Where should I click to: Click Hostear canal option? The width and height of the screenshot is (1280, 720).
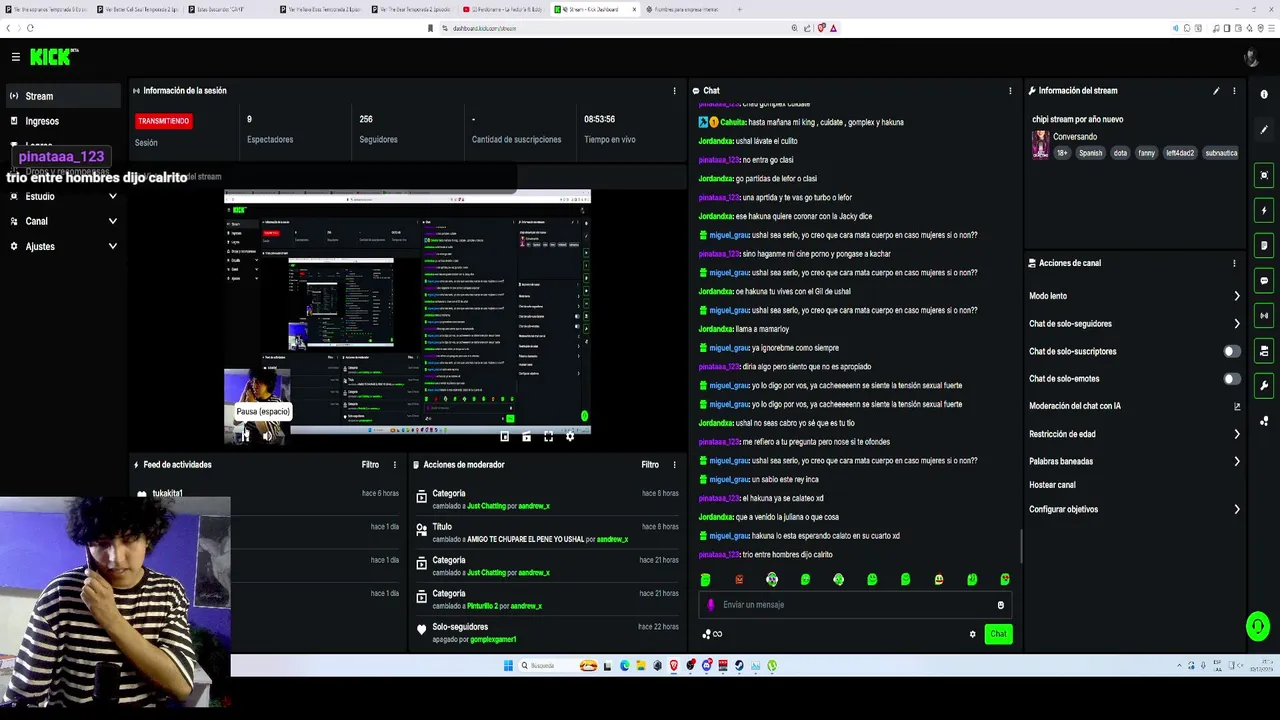(1052, 485)
